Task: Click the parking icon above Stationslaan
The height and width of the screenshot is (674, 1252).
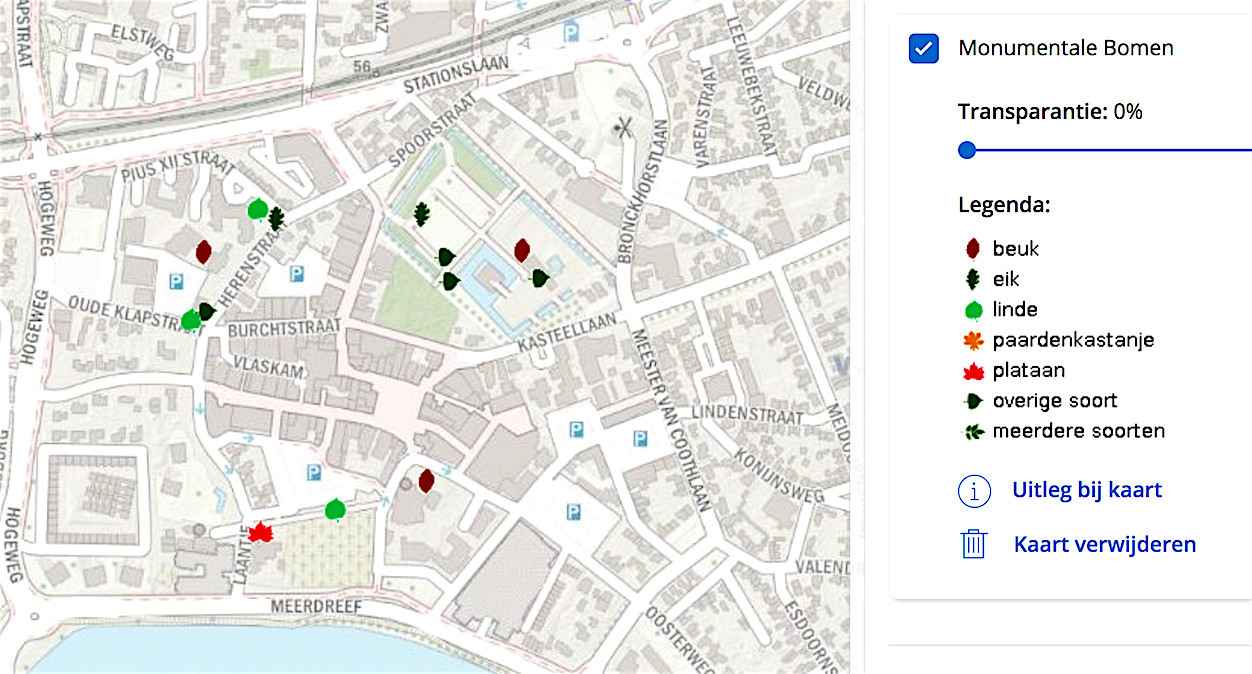Action: [571, 30]
